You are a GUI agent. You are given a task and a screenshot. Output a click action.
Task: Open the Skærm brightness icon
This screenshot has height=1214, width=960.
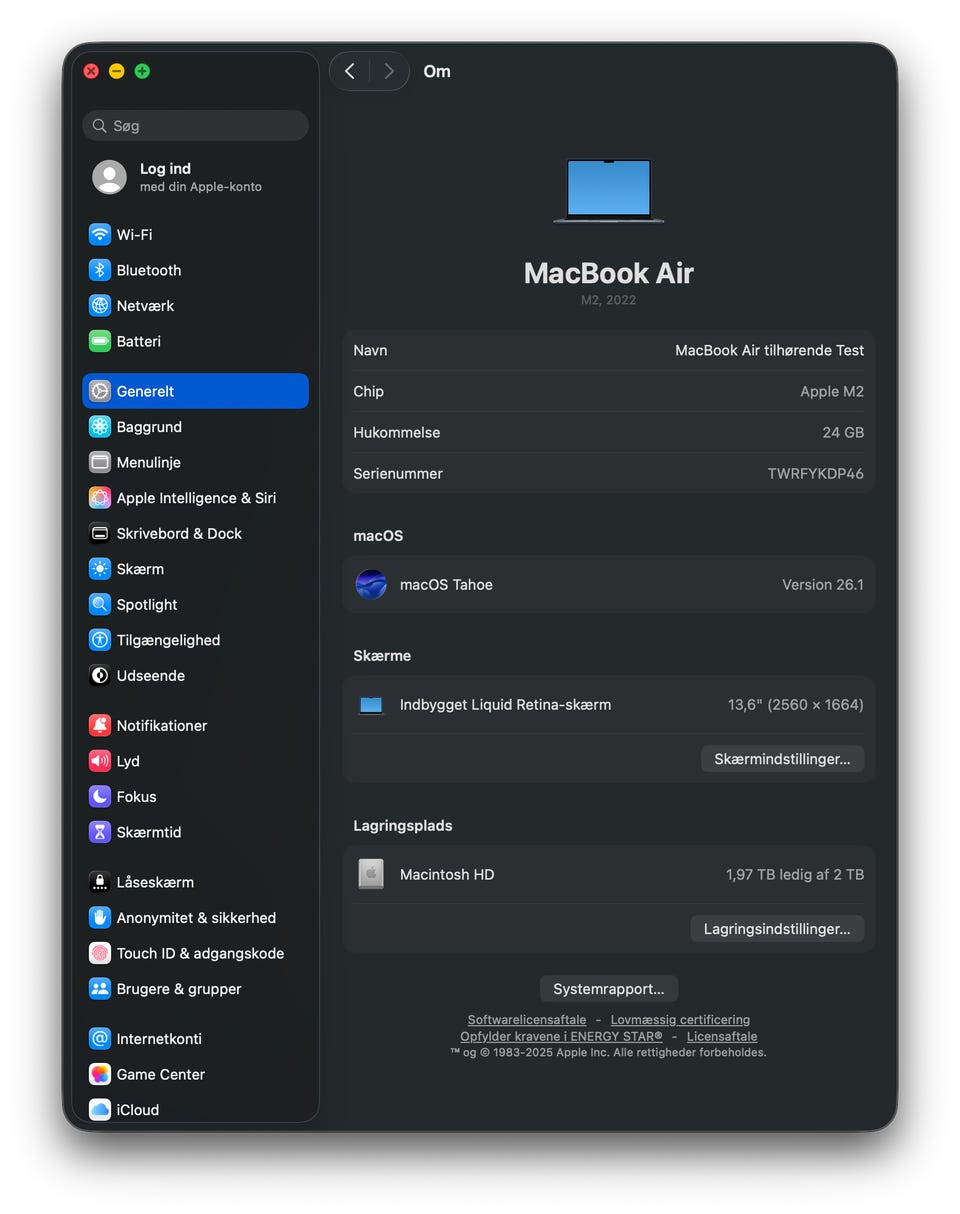[99, 569]
